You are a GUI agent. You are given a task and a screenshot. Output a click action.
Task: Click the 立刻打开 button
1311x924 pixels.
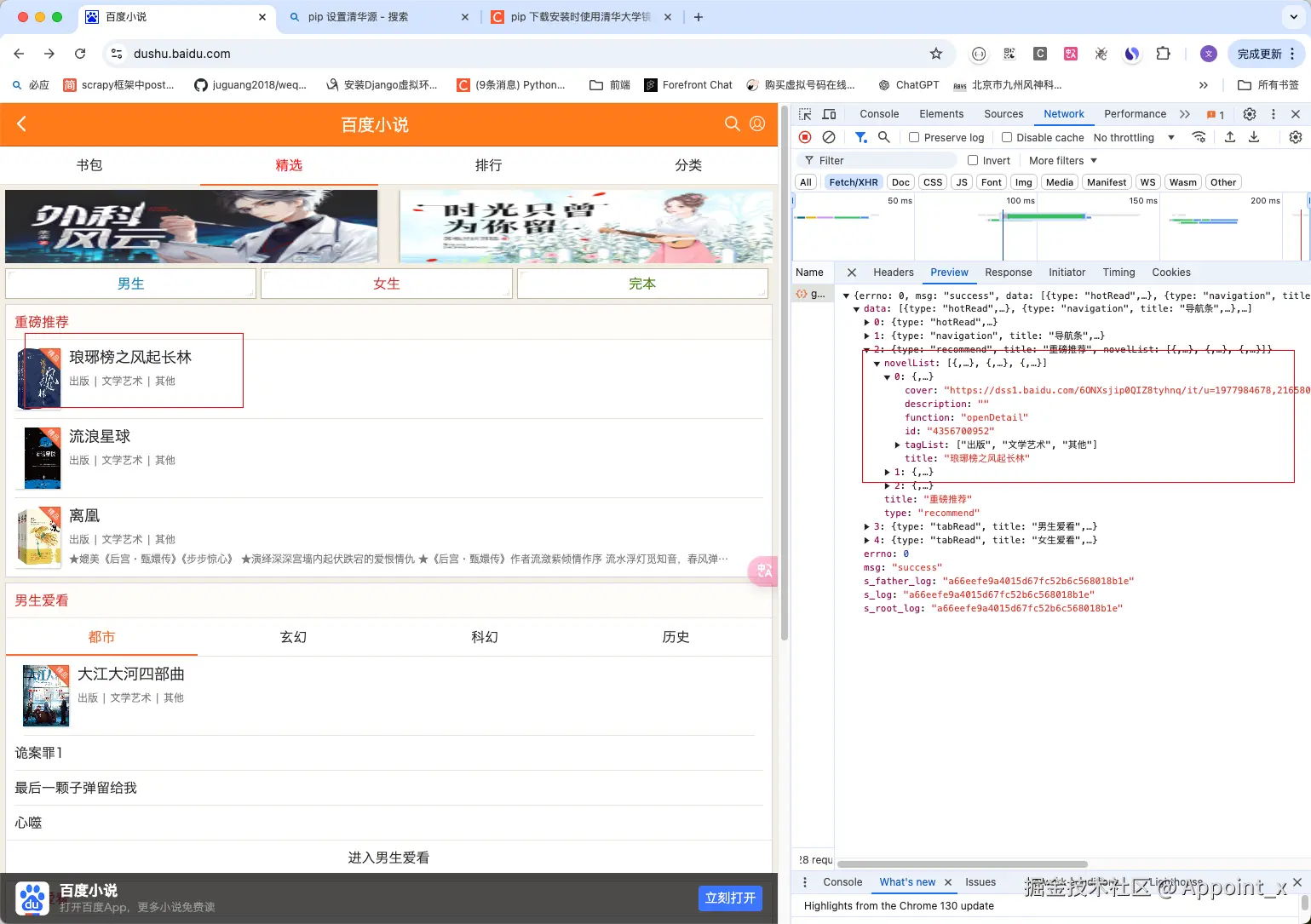730,898
